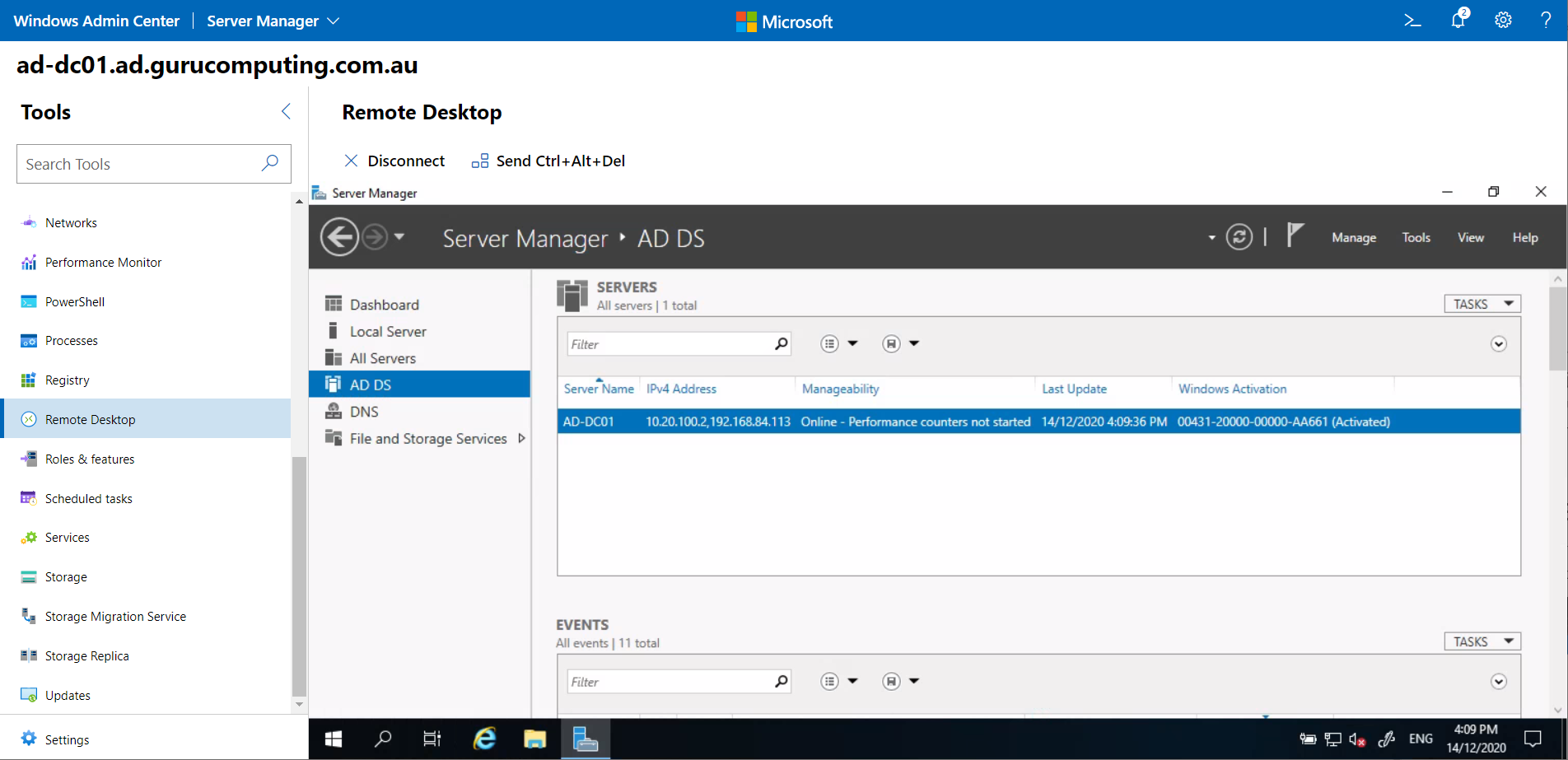Image resolution: width=1568 pixels, height=760 pixels.
Task: Click the Servers Filter text box
Action: [x=679, y=344]
